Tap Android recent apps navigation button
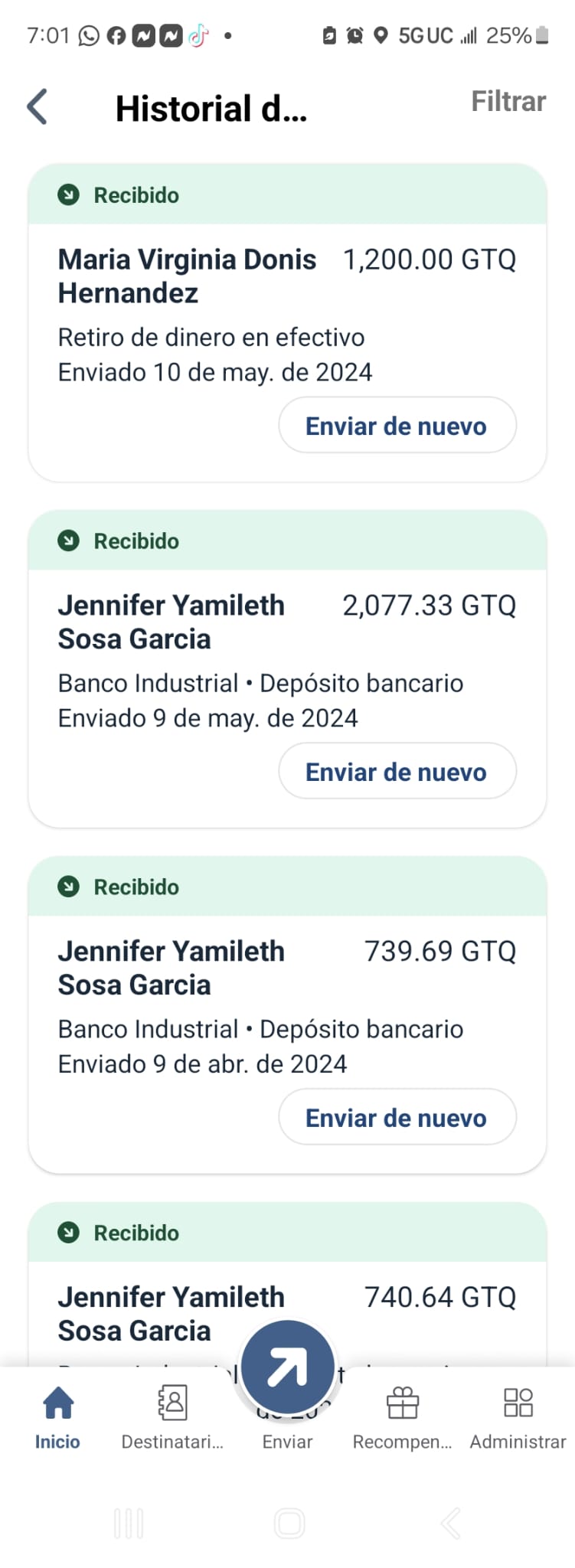This screenshot has height=1568, width=575. click(129, 1523)
